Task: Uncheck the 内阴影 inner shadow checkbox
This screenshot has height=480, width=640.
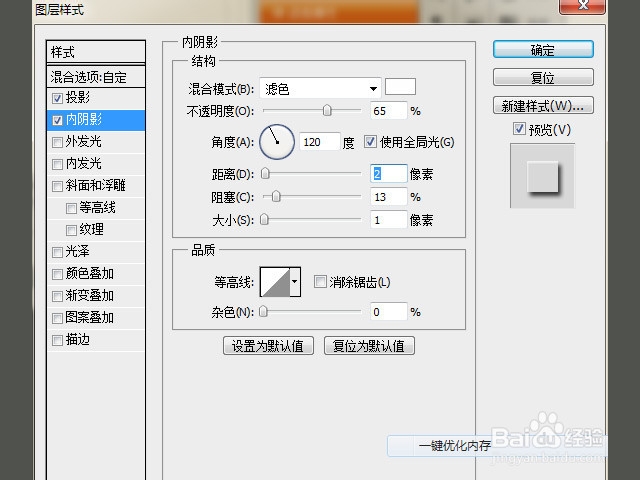Action: [57, 120]
